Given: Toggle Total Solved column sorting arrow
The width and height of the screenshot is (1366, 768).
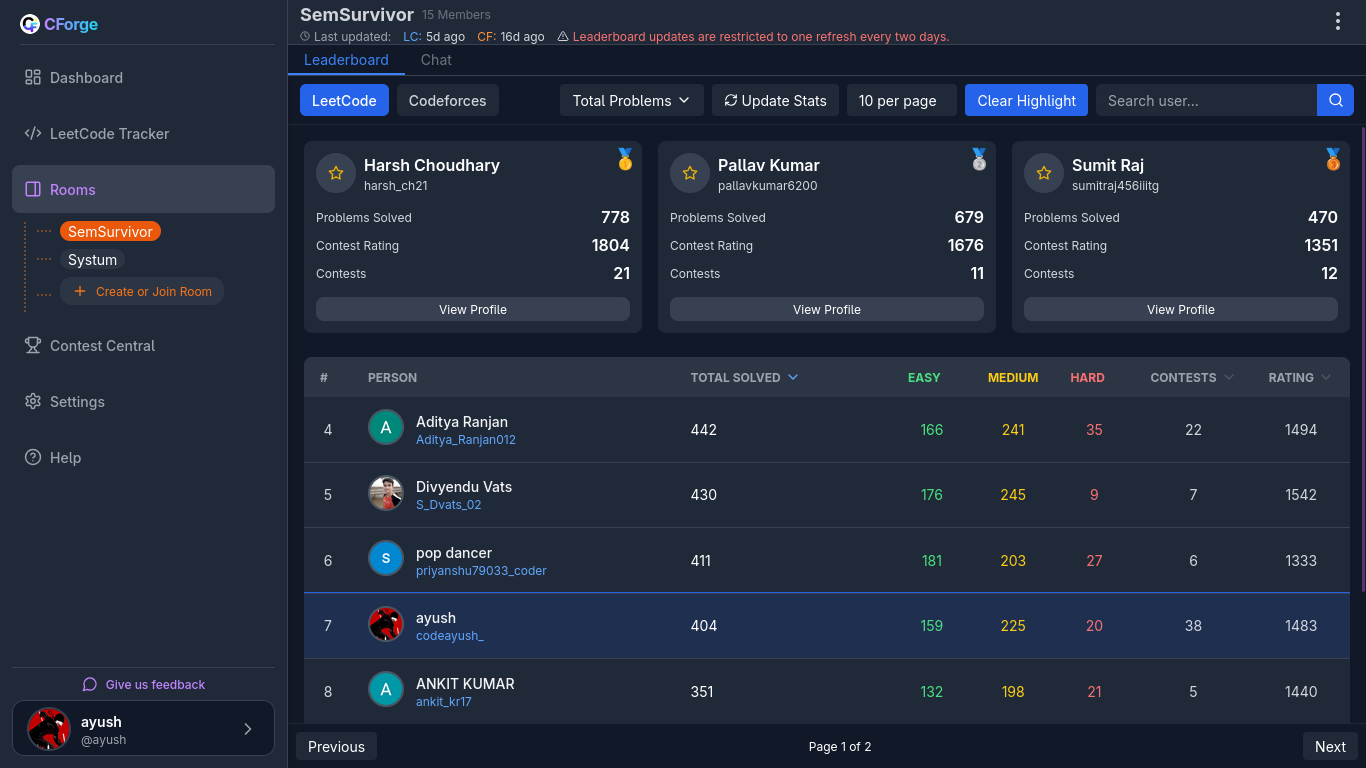Looking at the screenshot, I should (x=793, y=377).
